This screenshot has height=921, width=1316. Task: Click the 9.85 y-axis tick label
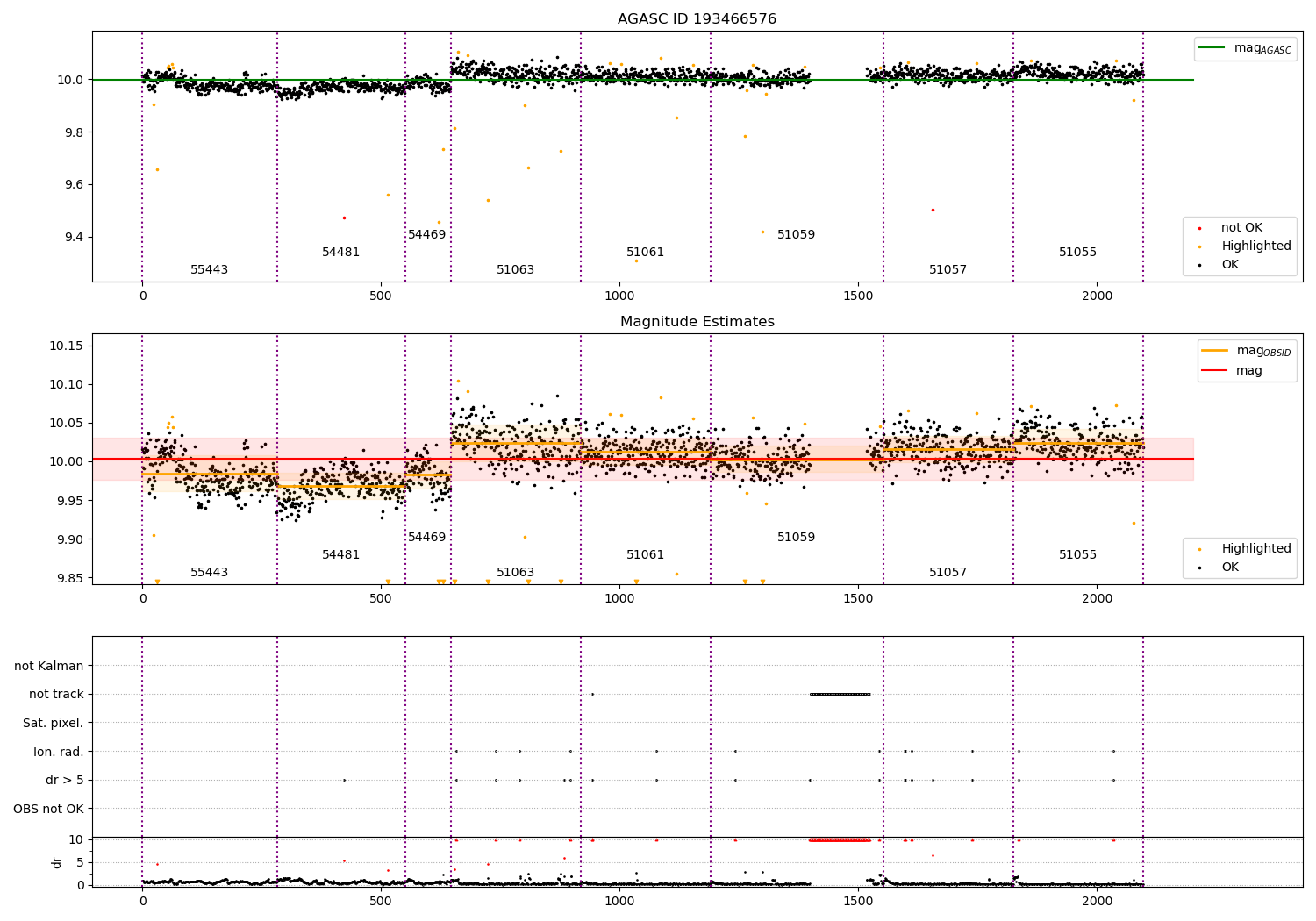tap(69, 579)
